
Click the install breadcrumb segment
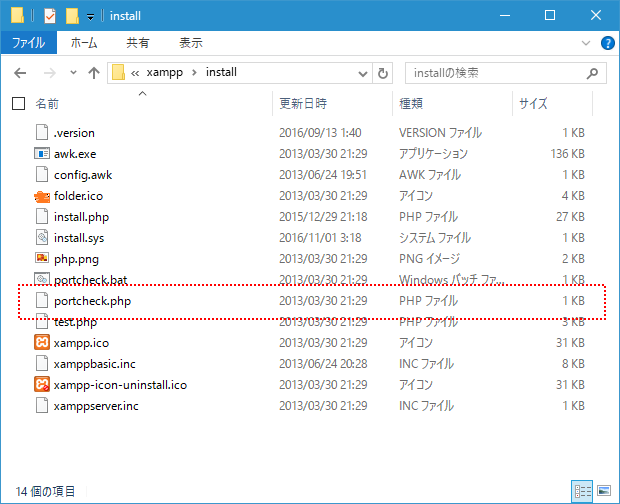pos(221,72)
